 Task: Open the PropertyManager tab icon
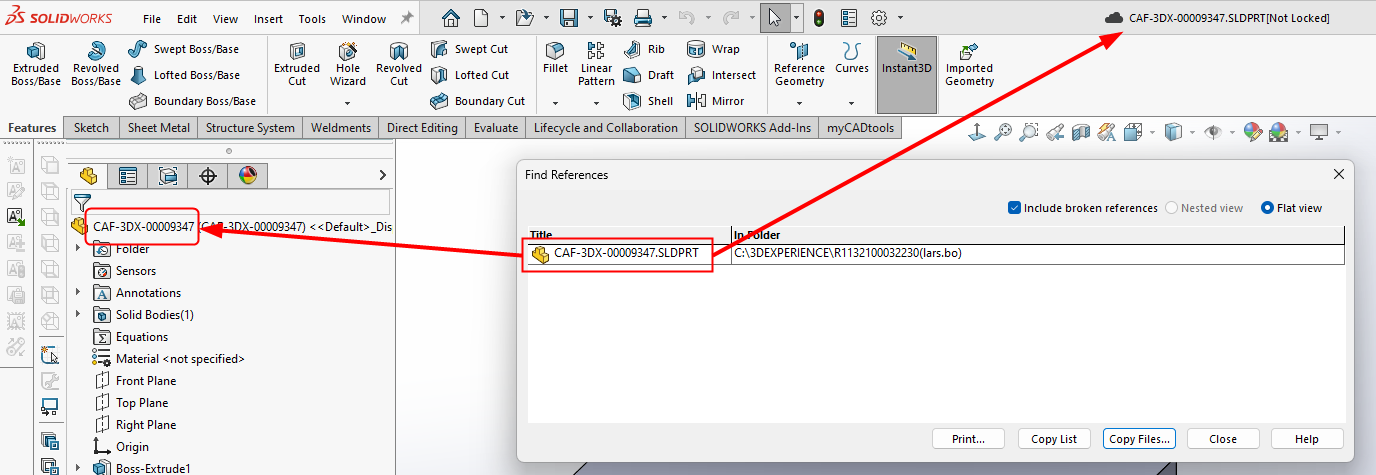click(x=128, y=176)
